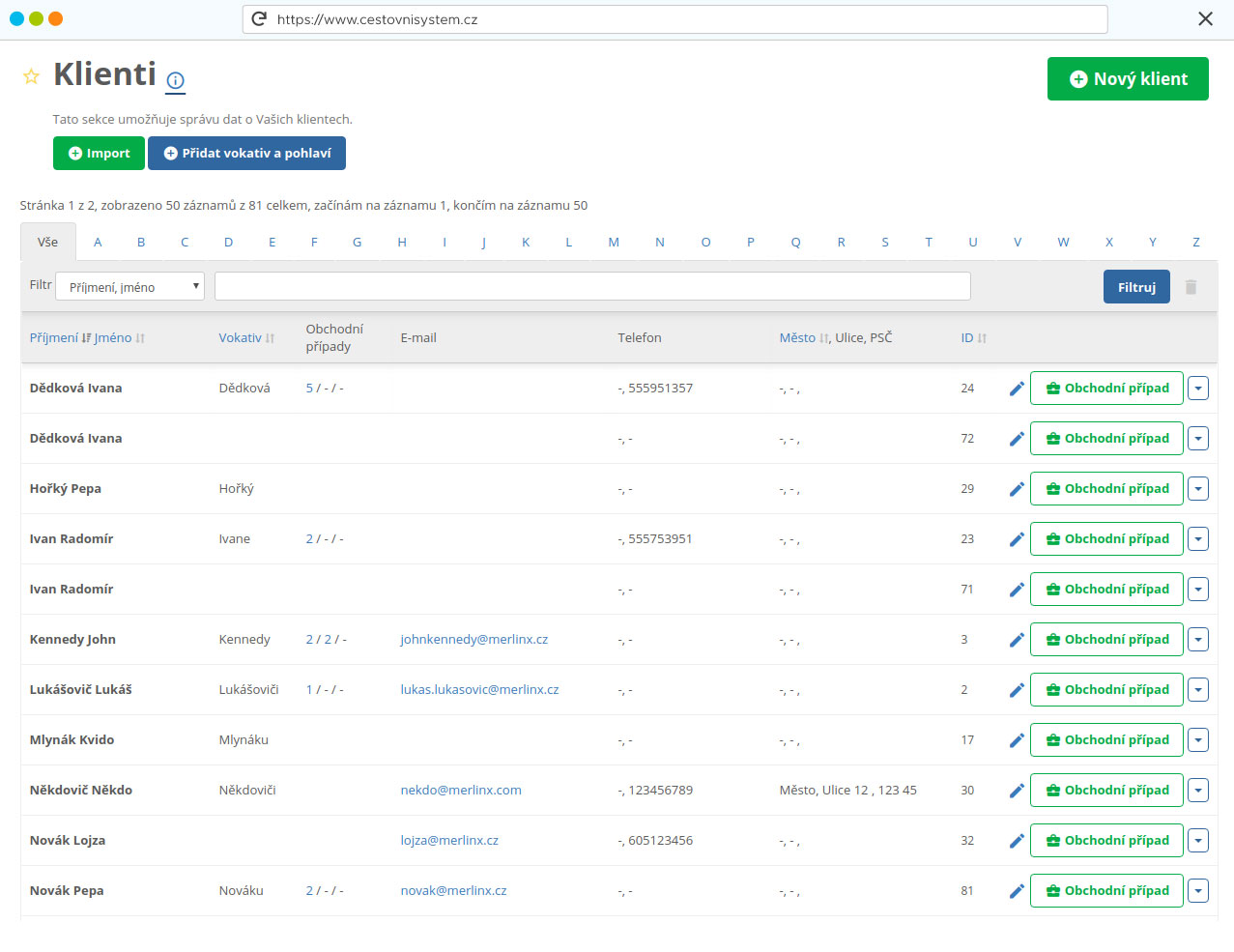Viewport: 1234px width, 952px height.
Task: Edit Mlynák Kvido with the pencil icon
Action: [x=1017, y=740]
